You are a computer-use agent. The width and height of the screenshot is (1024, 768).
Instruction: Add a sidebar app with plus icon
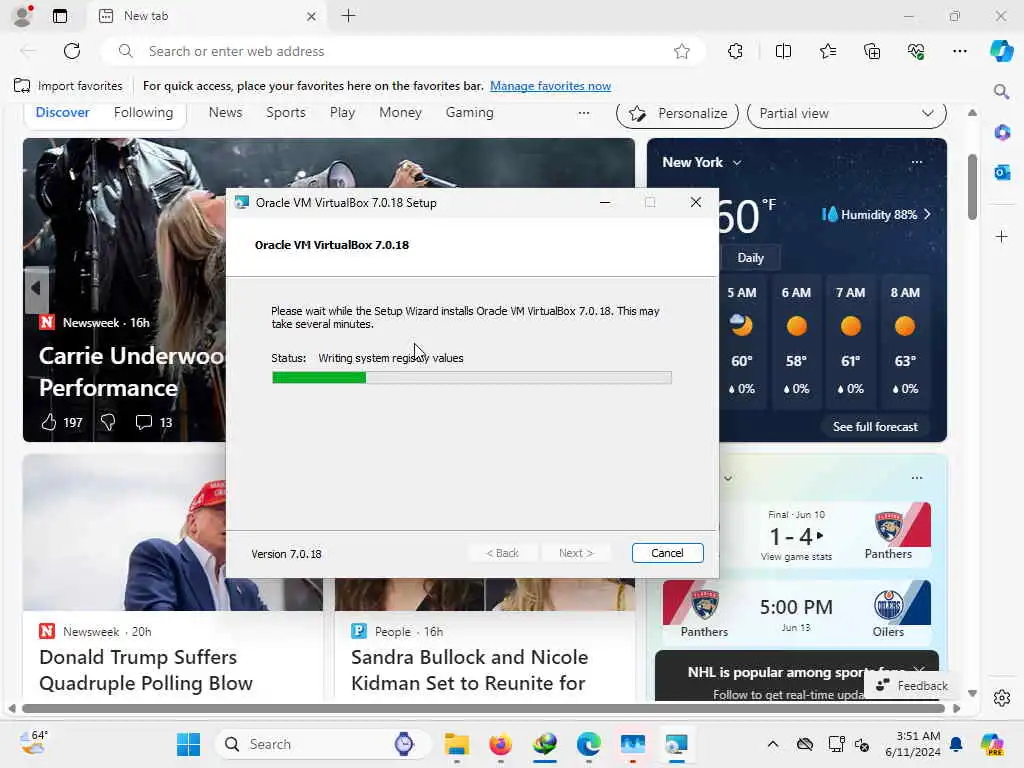1002,236
